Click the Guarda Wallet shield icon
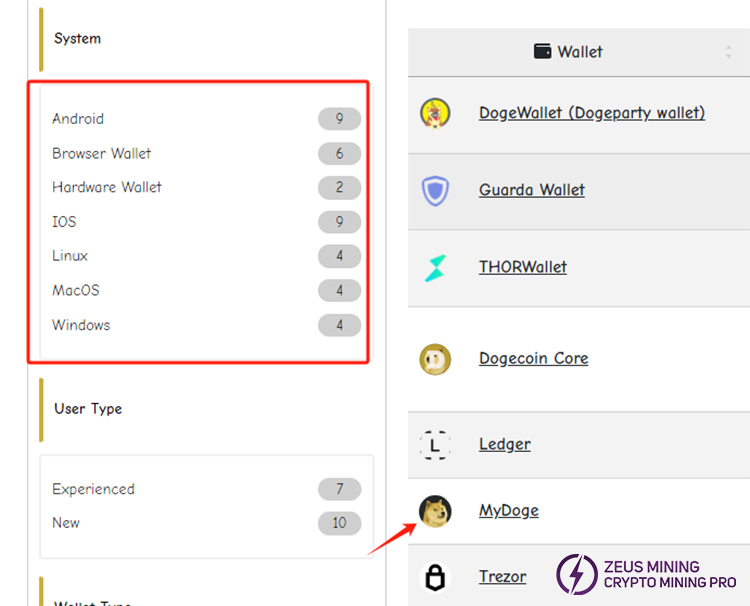750x606 pixels. [x=435, y=190]
